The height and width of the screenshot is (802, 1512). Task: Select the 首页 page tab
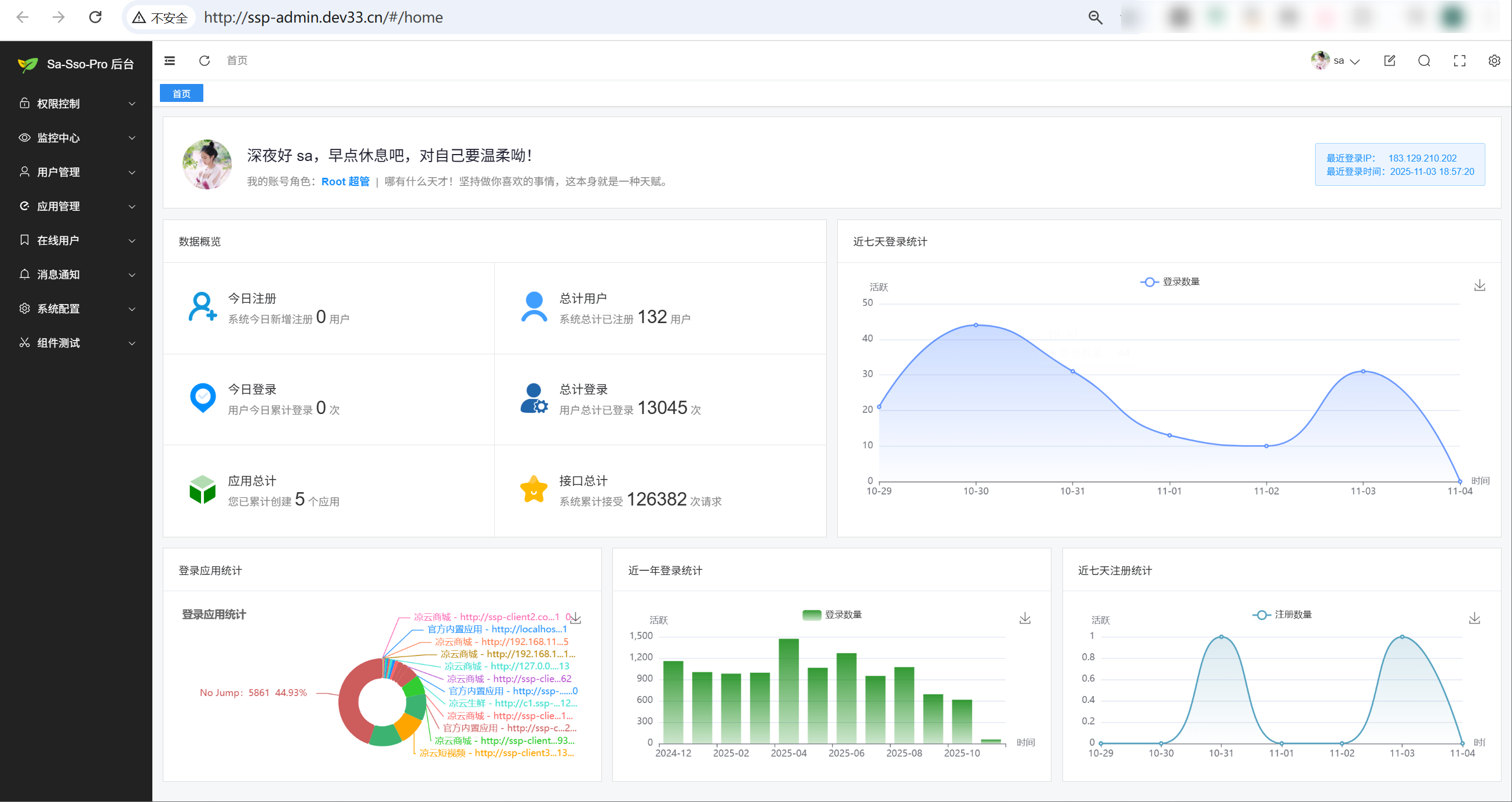click(181, 93)
